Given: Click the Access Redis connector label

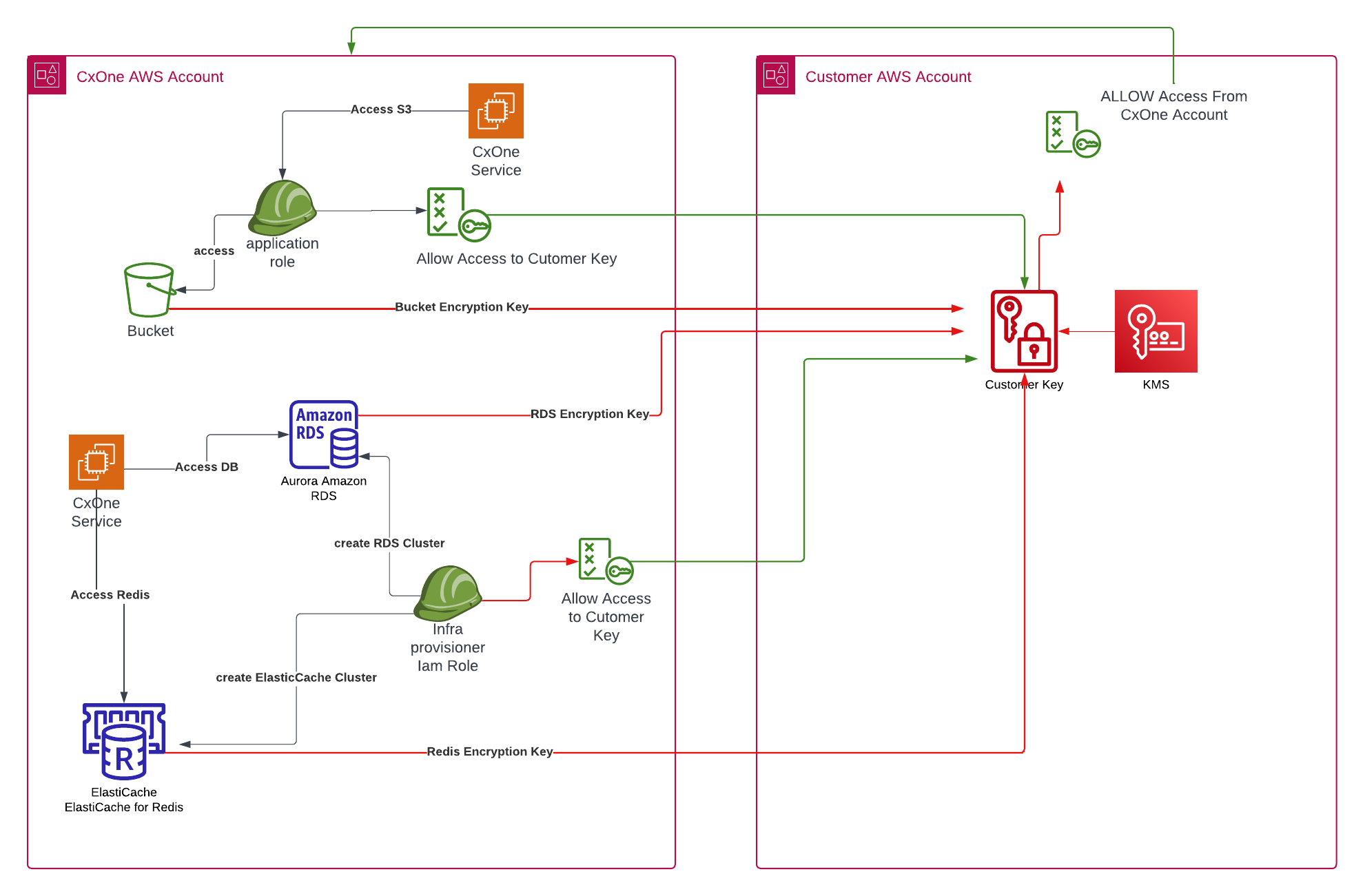Looking at the screenshot, I should pyautogui.click(x=110, y=594).
